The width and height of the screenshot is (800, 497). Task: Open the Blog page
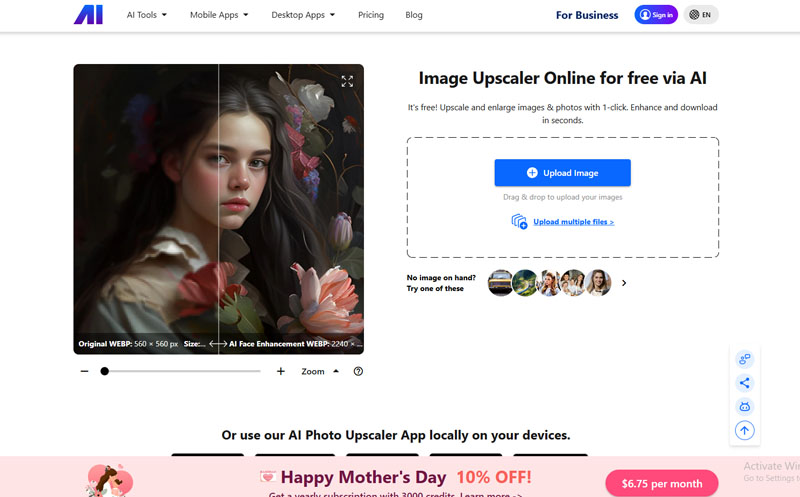[x=414, y=15]
